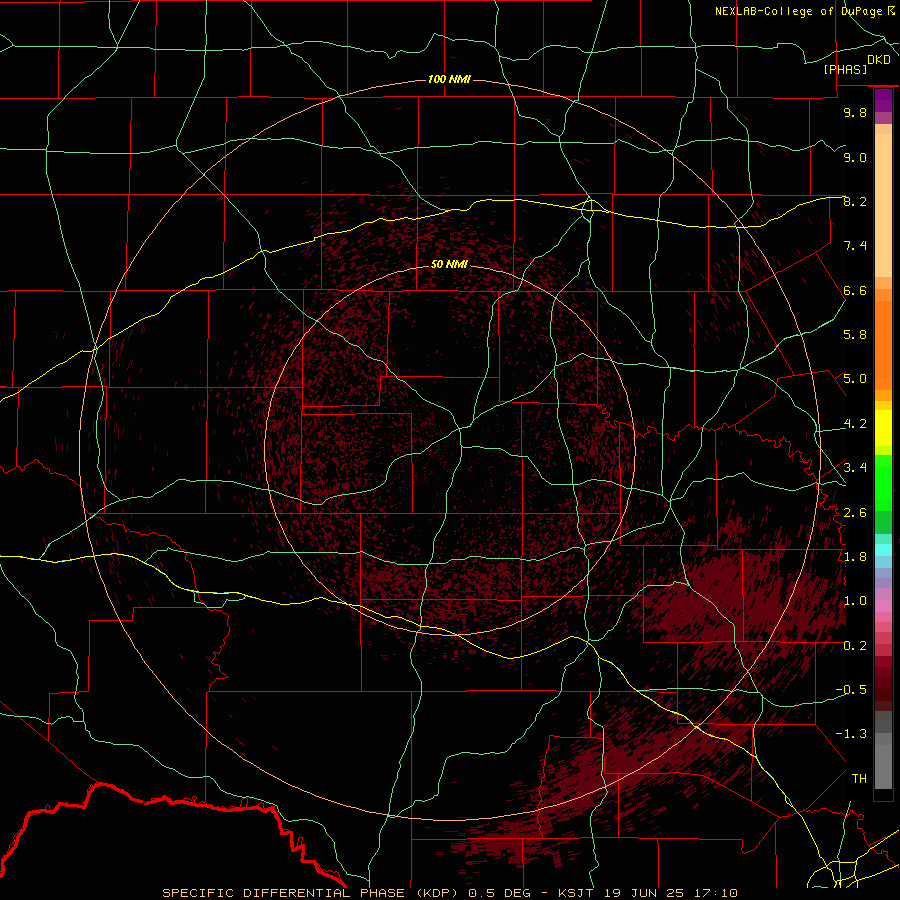
Task: Click the yellow band of the color scale
Action: [883, 428]
